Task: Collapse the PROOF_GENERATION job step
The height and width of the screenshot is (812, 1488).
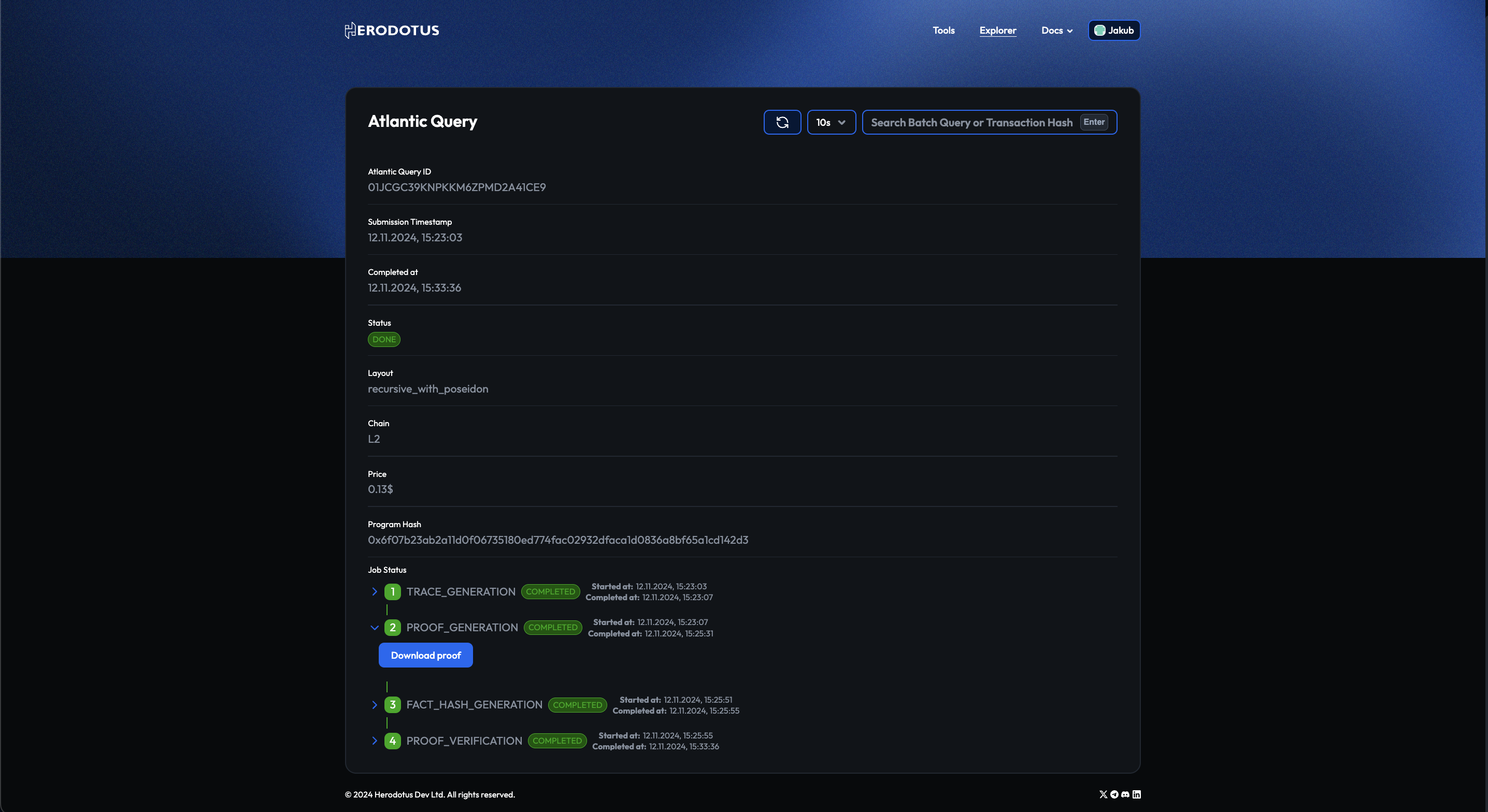Action: click(374, 628)
